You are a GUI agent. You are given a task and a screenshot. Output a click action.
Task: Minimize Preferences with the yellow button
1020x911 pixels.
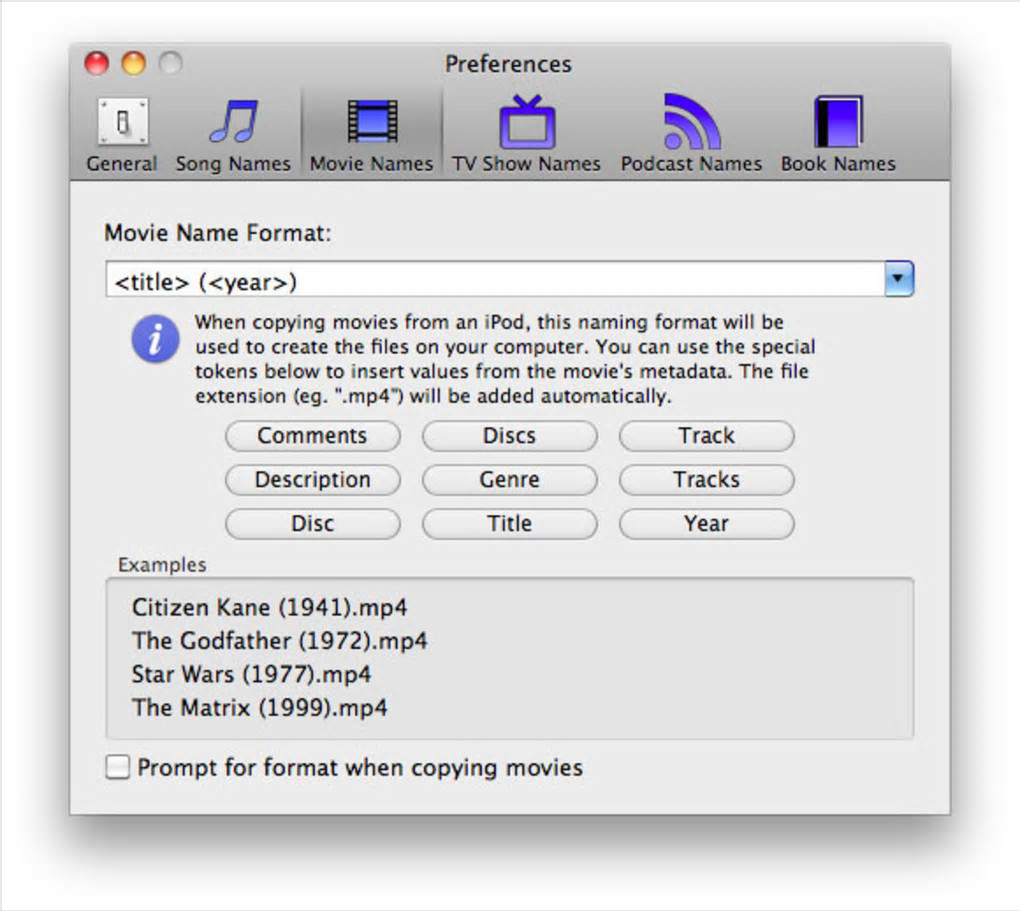(x=134, y=63)
